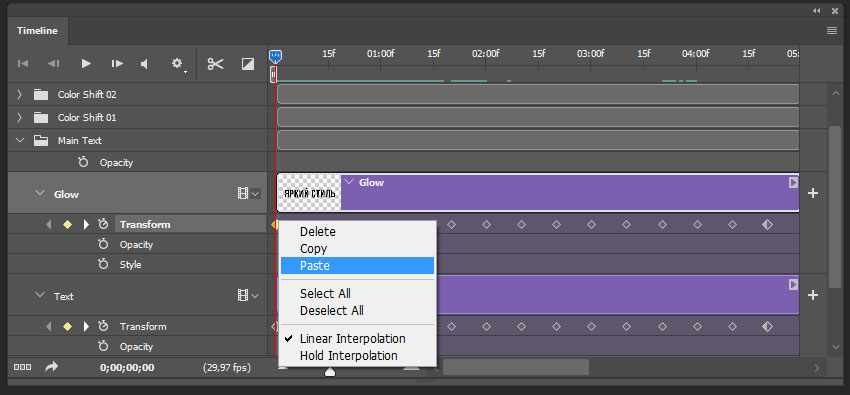Convert to frame animation icon
This screenshot has width=850, height=395.
tap(22, 367)
